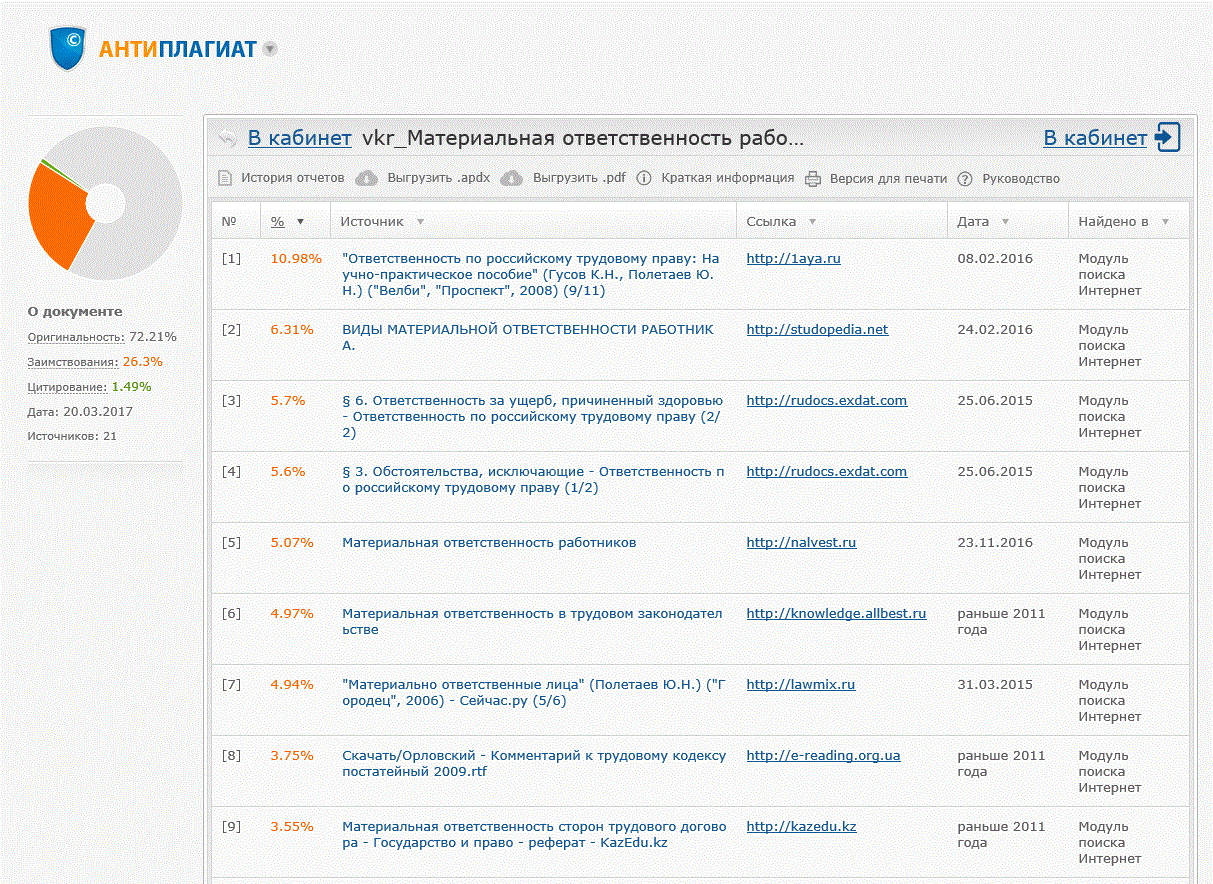
Task: Open dropdown arrow next to Антиплагиат logo
Action: [270, 49]
